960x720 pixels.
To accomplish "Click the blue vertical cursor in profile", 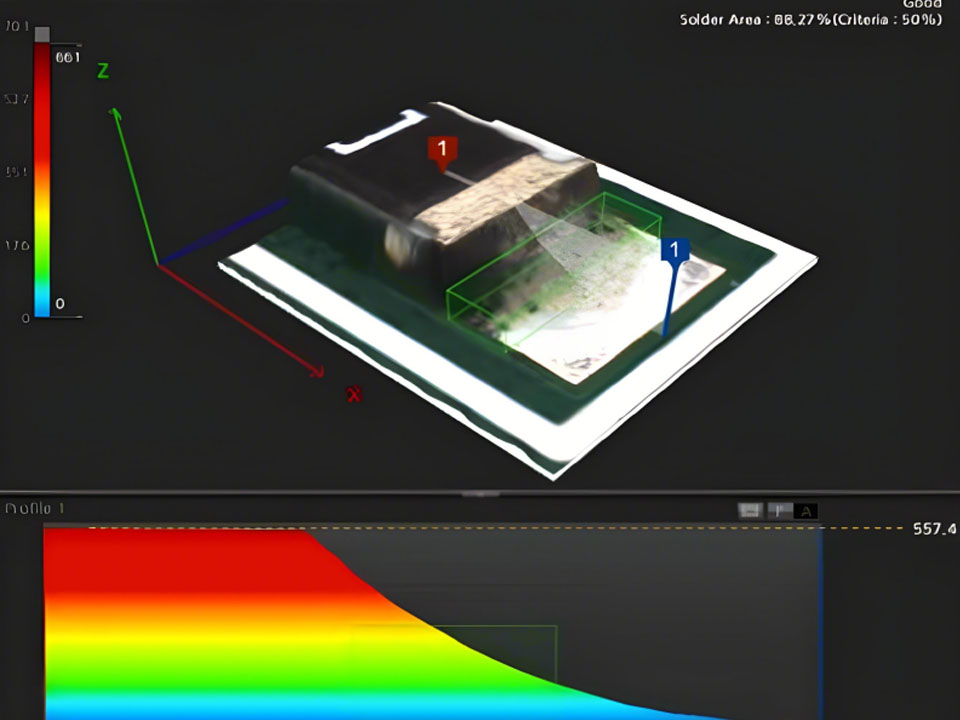I will pyautogui.click(x=821, y=620).
